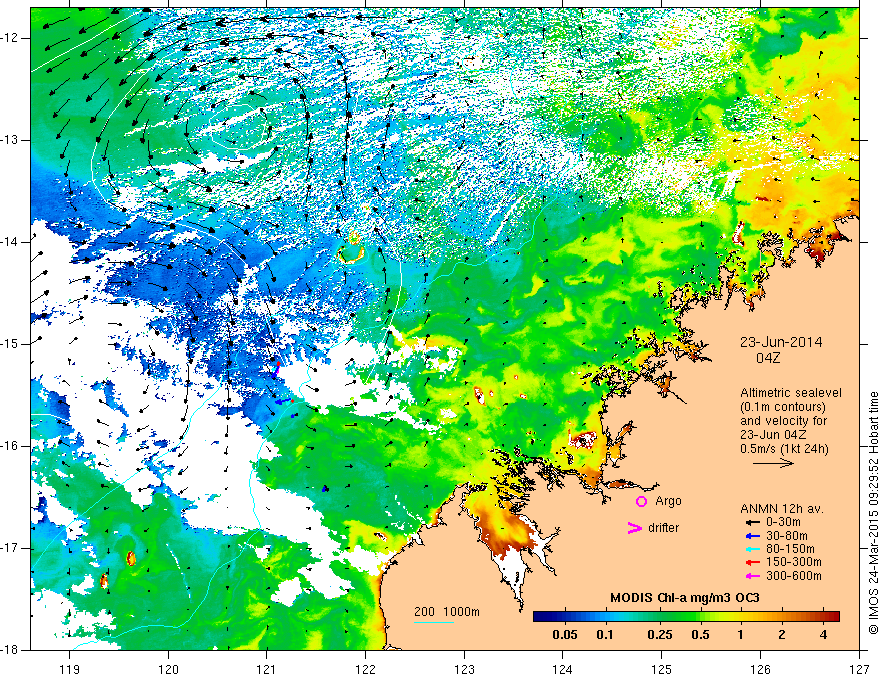Click the 0.5m/s velocity scale arrow

[x=773, y=463]
